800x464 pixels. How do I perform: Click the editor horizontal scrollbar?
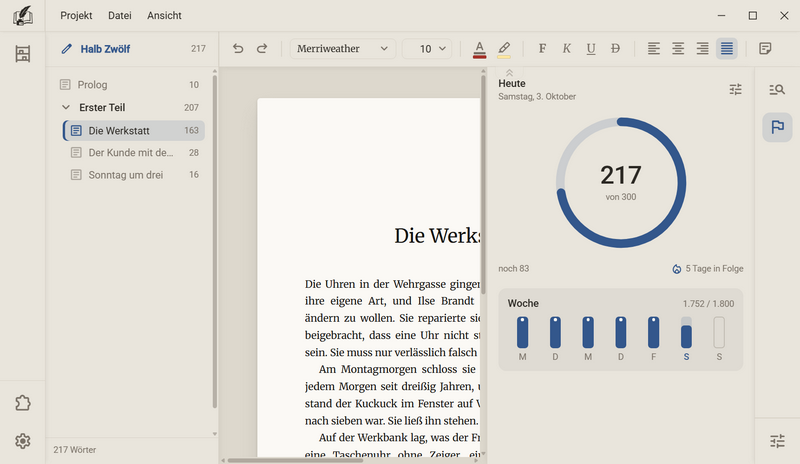(295, 460)
